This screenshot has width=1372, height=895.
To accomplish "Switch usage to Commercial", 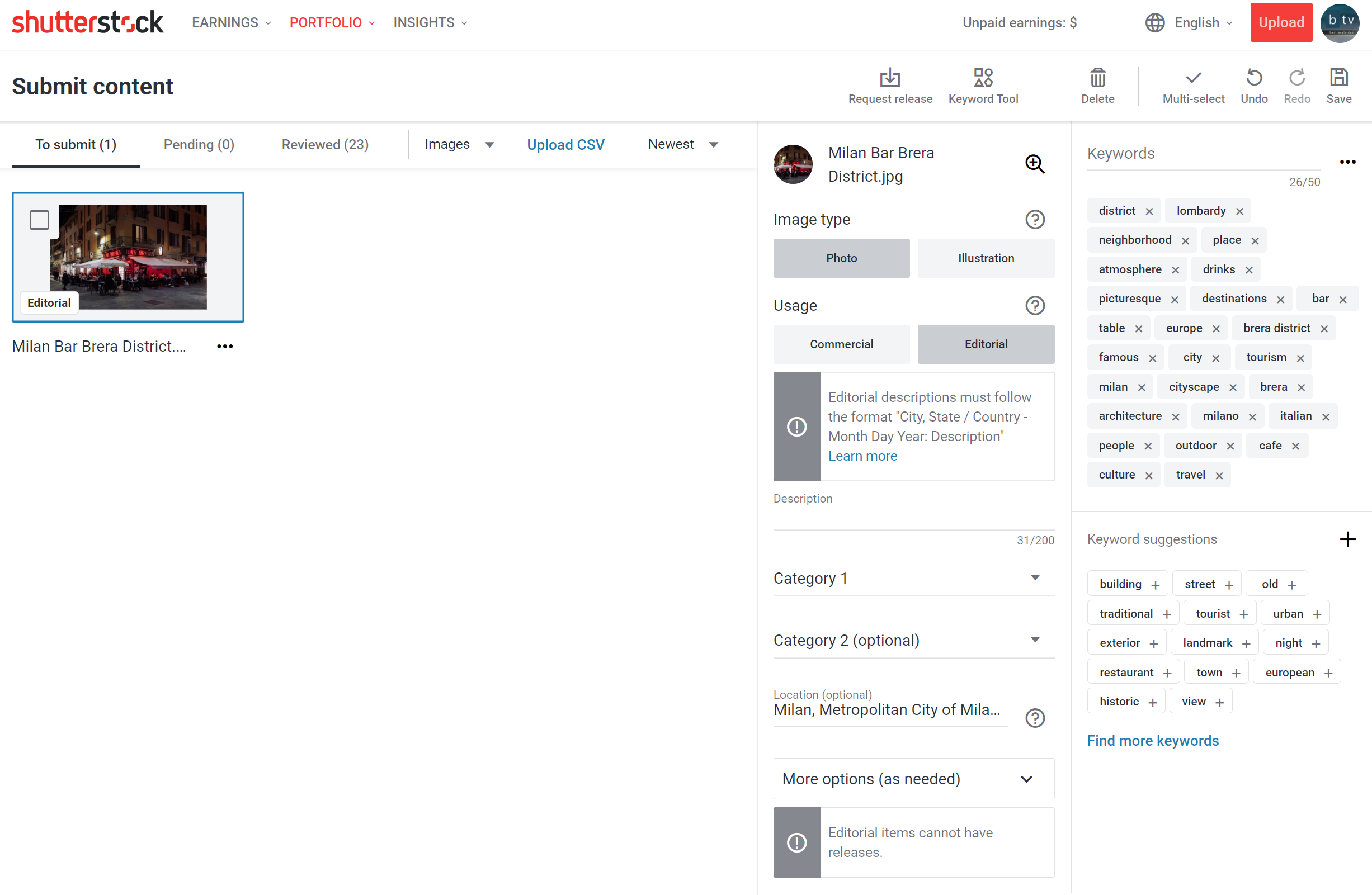I will coord(841,344).
